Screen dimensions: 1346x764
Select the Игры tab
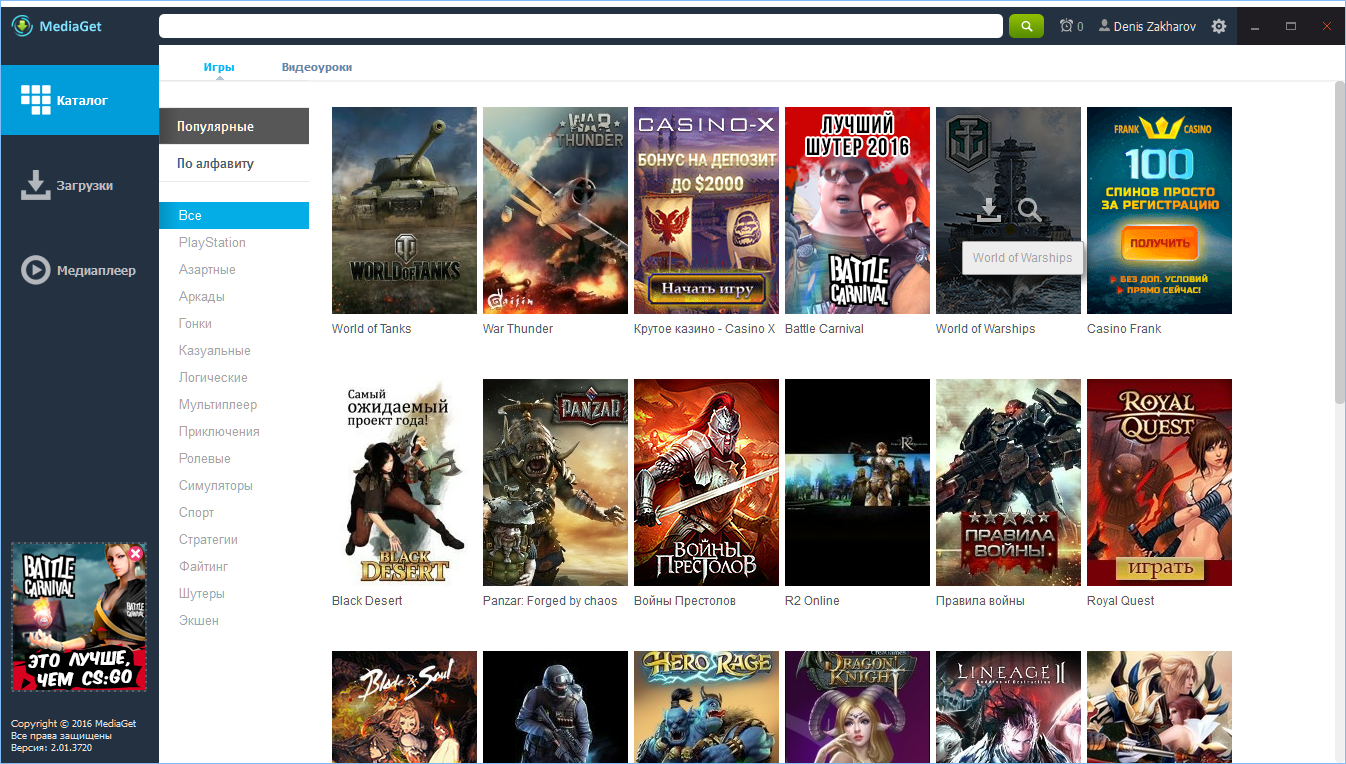coord(219,67)
